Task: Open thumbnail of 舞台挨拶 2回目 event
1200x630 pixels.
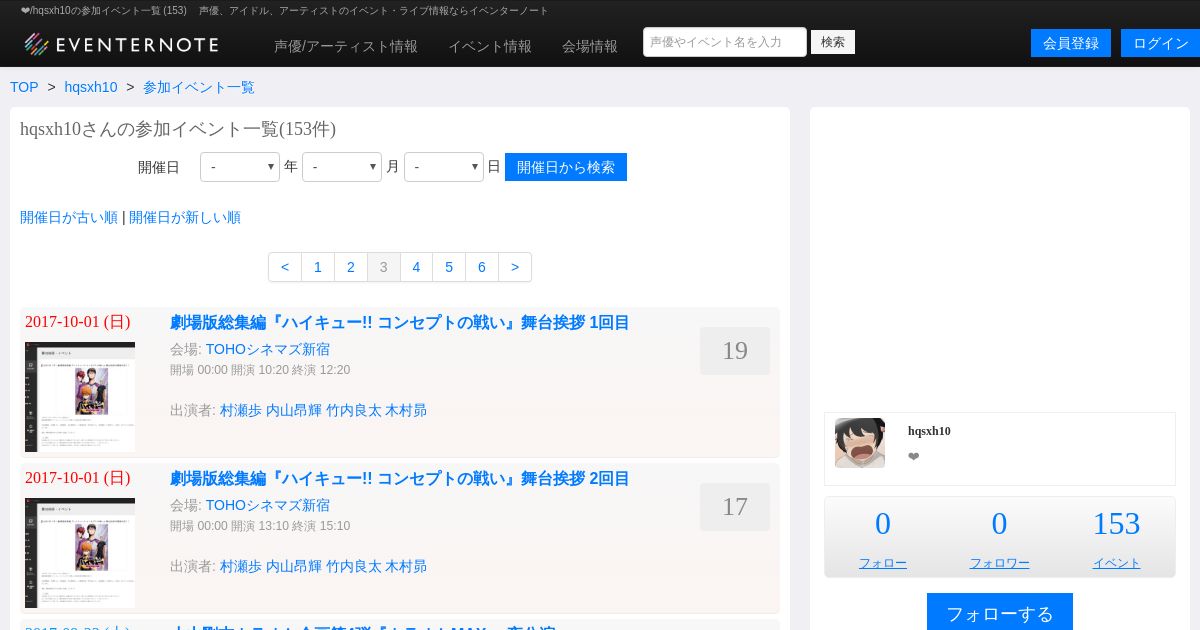Action: point(80,553)
